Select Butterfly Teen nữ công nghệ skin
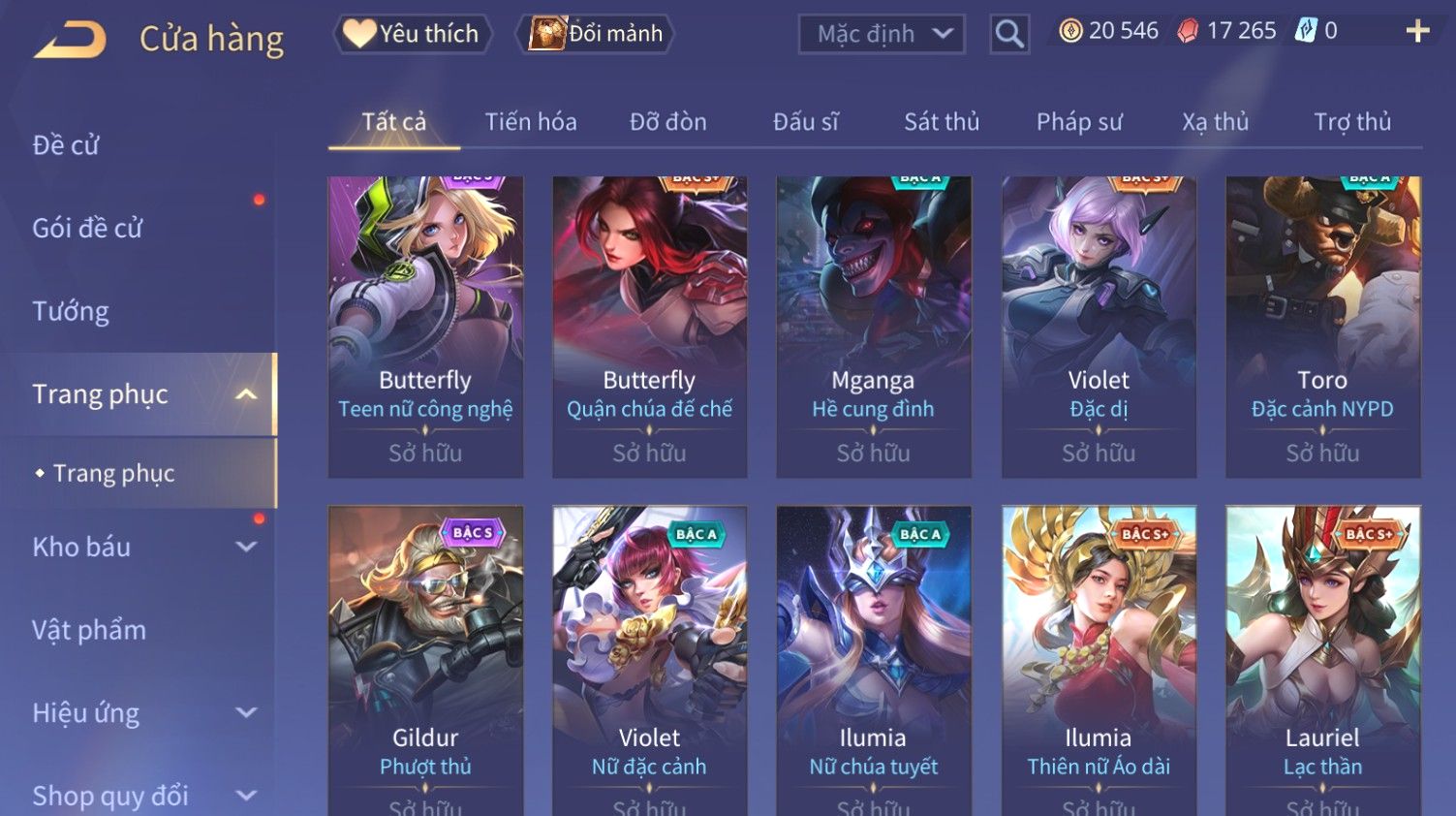This screenshot has height=816, width=1456. (425, 327)
